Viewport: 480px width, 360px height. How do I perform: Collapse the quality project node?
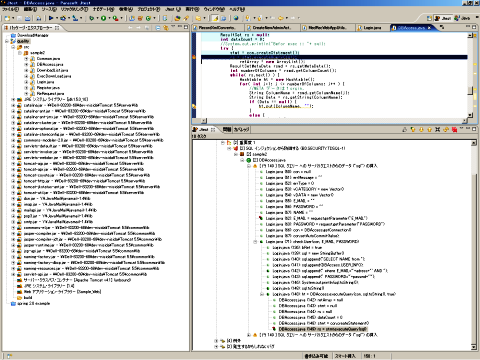click(7, 41)
